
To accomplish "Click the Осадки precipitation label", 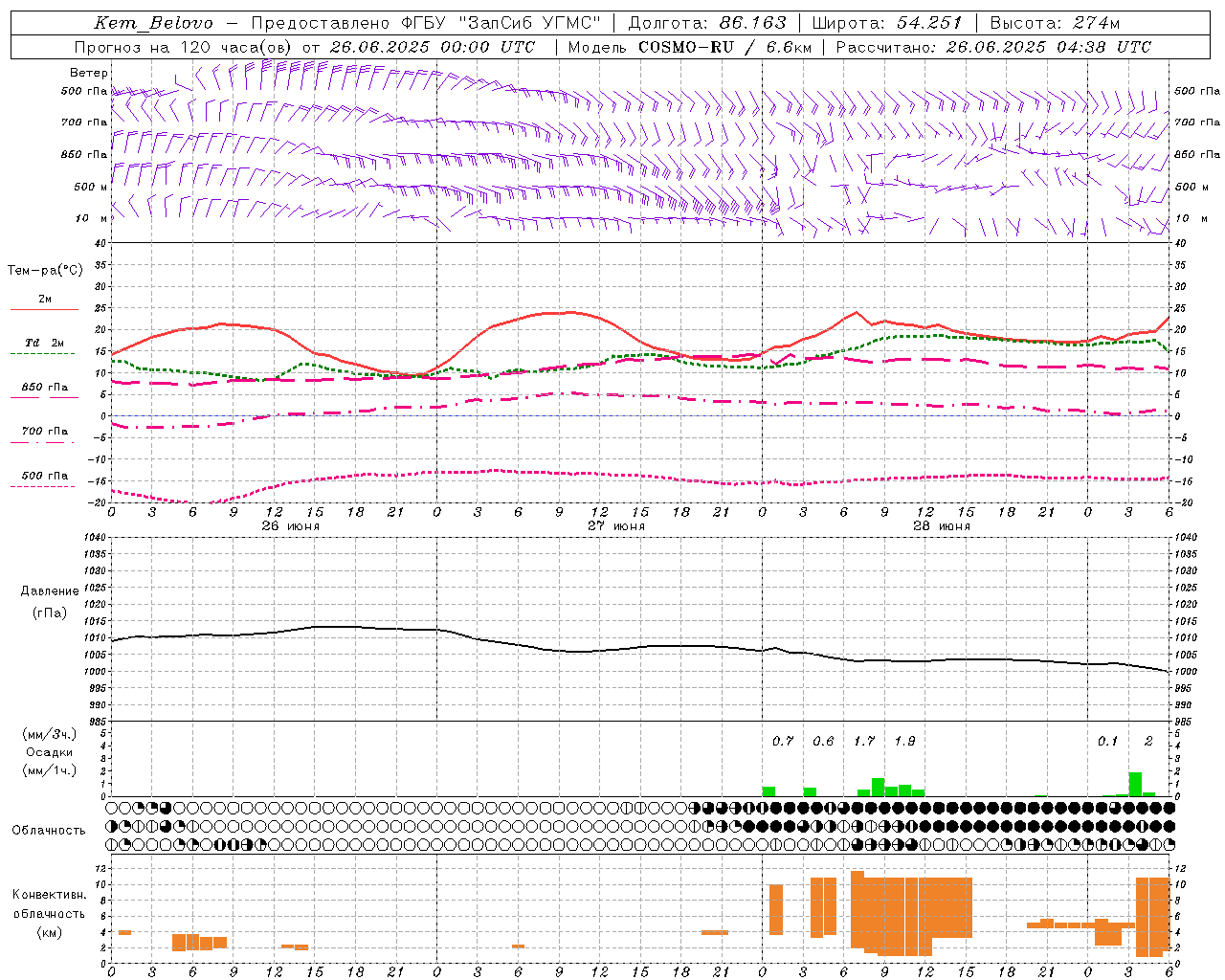I will click(49, 752).
